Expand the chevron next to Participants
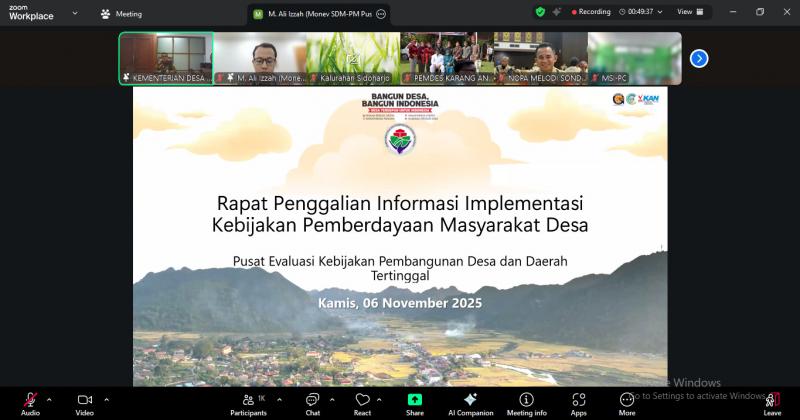This screenshot has width=800, height=420. 279,399
